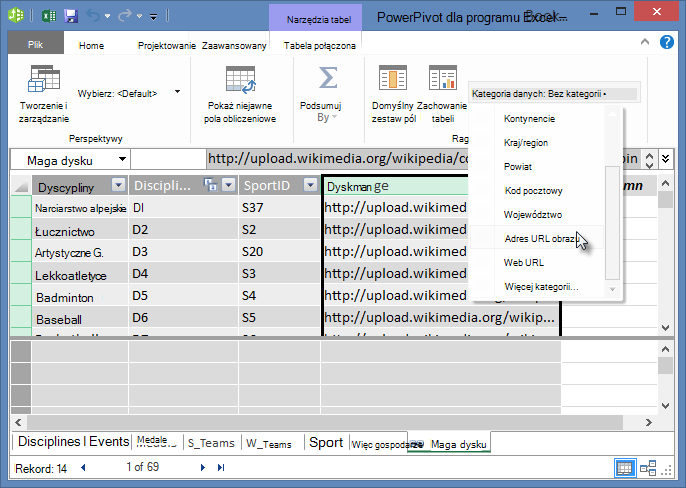686x488 pixels.
Task: Open Kategoria danych dropdown
Action: pos(554,93)
